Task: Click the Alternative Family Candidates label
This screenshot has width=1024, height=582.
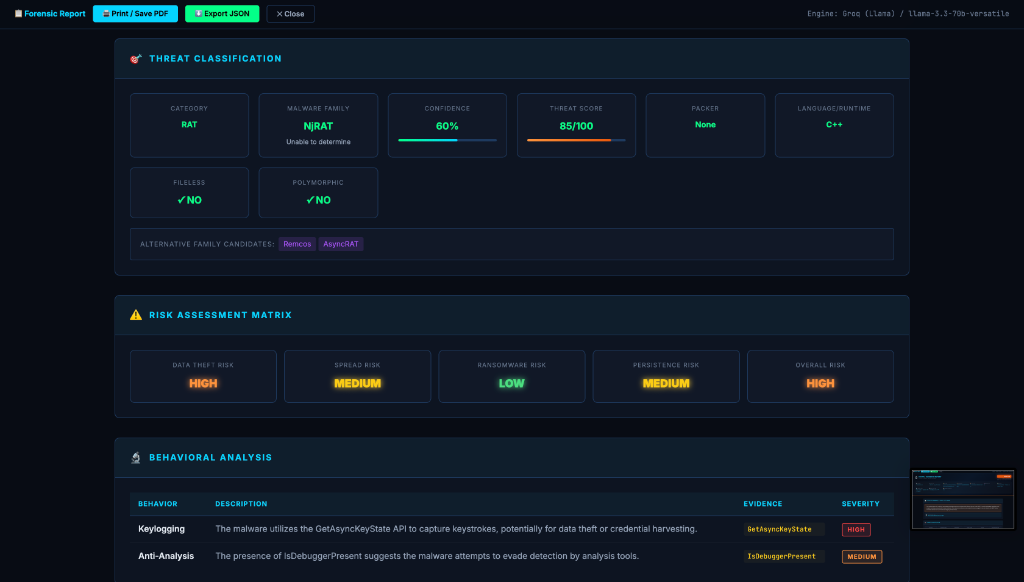Action: tap(207, 244)
